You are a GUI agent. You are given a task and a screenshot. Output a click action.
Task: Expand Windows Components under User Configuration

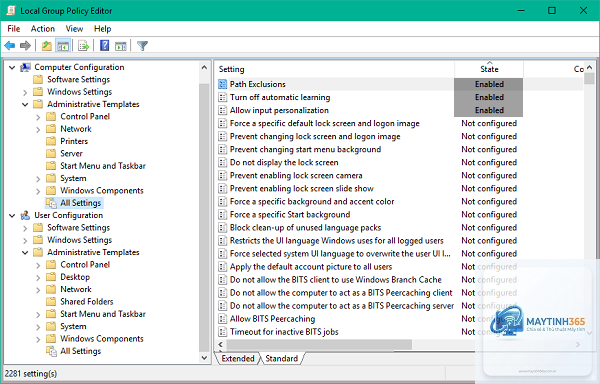38,339
